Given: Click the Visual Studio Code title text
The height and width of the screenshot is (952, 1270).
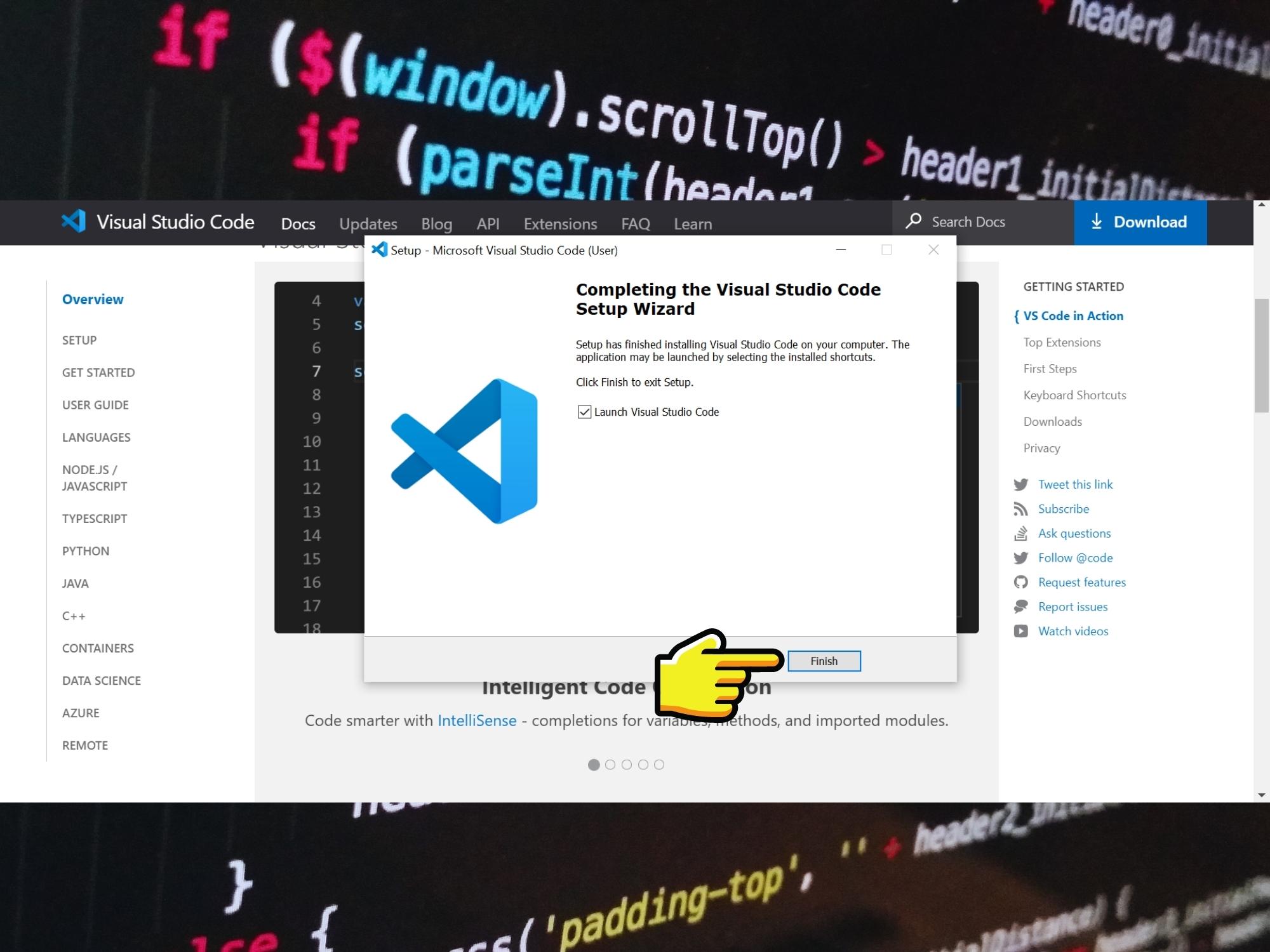Looking at the screenshot, I should (175, 221).
